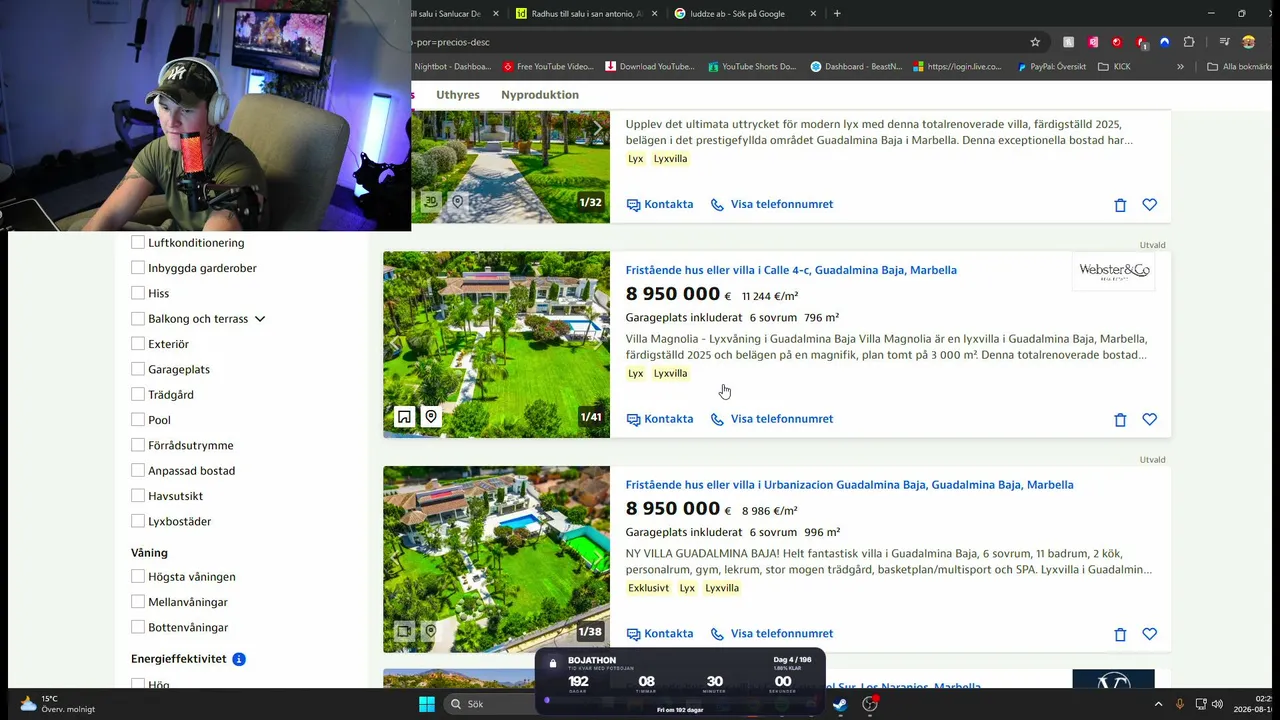
Task: Check the Havsutsikt filter
Action: [138, 496]
